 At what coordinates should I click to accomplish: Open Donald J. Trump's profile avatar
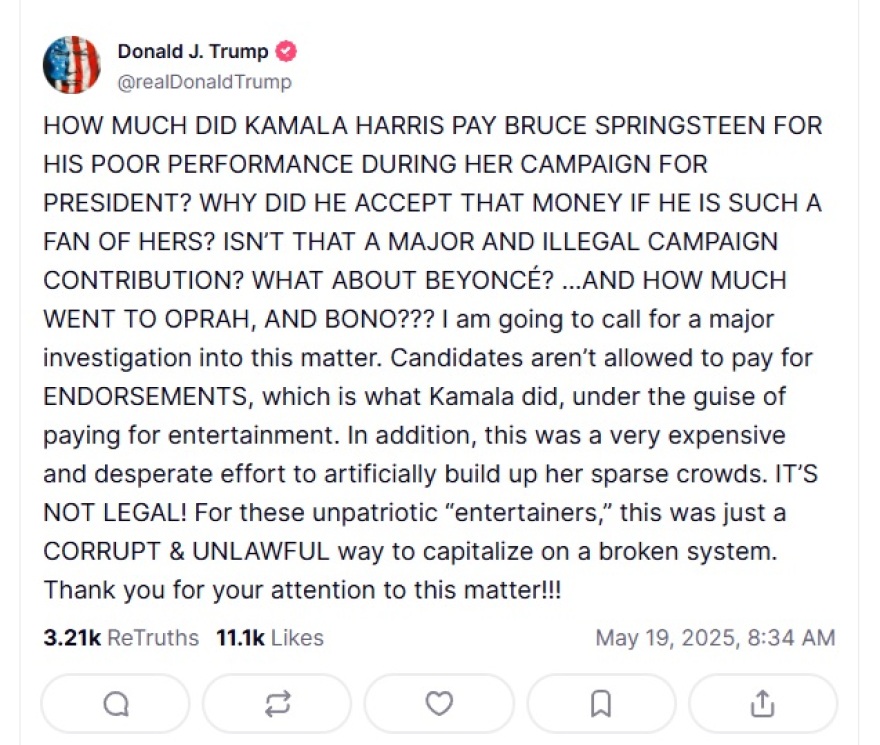point(71,65)
